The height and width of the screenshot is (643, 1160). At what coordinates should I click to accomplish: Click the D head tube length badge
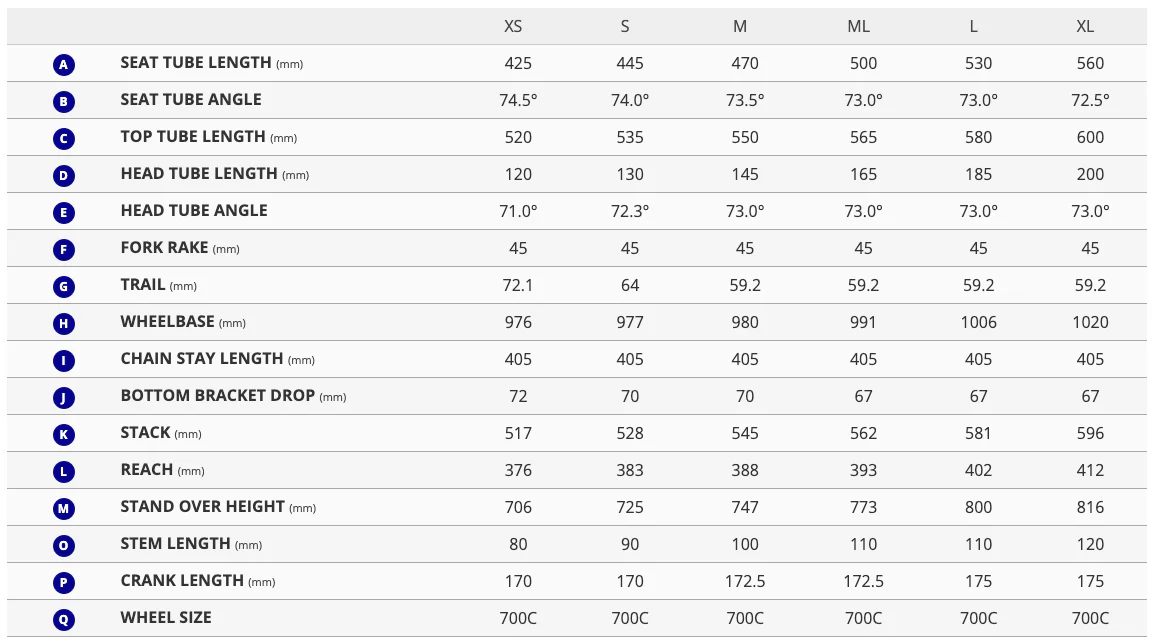click(64, 175)
